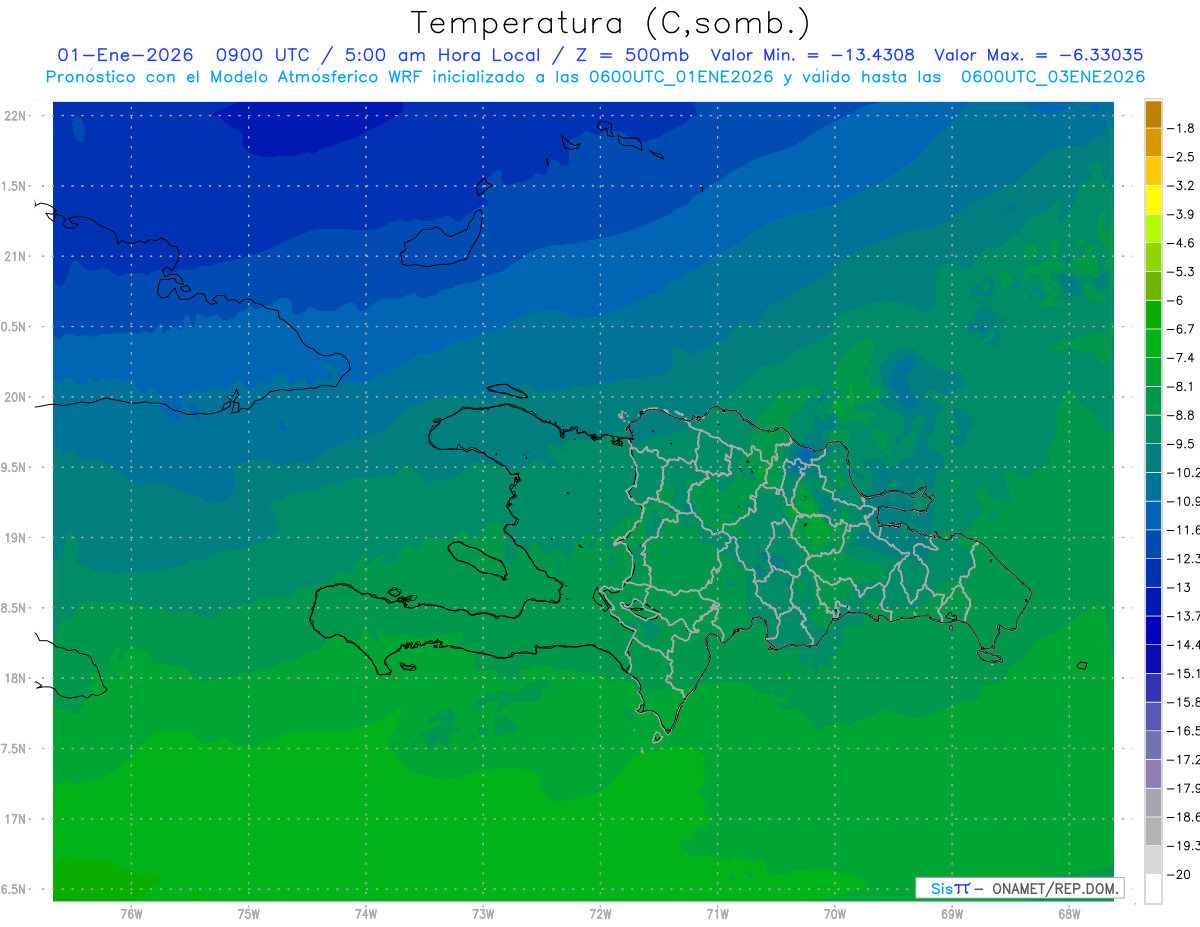Click the '72W' longitude label
1200x927 pixels.
(600, 913)
